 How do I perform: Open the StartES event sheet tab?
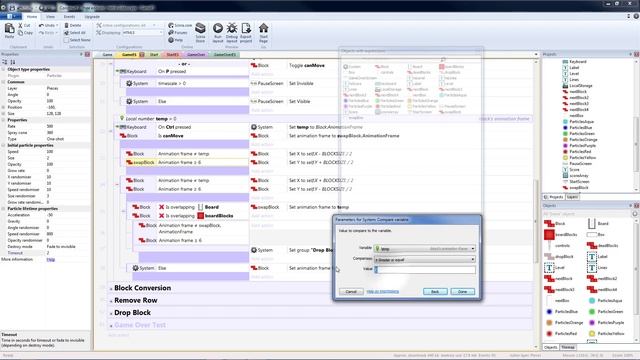(x=172, y=55)
